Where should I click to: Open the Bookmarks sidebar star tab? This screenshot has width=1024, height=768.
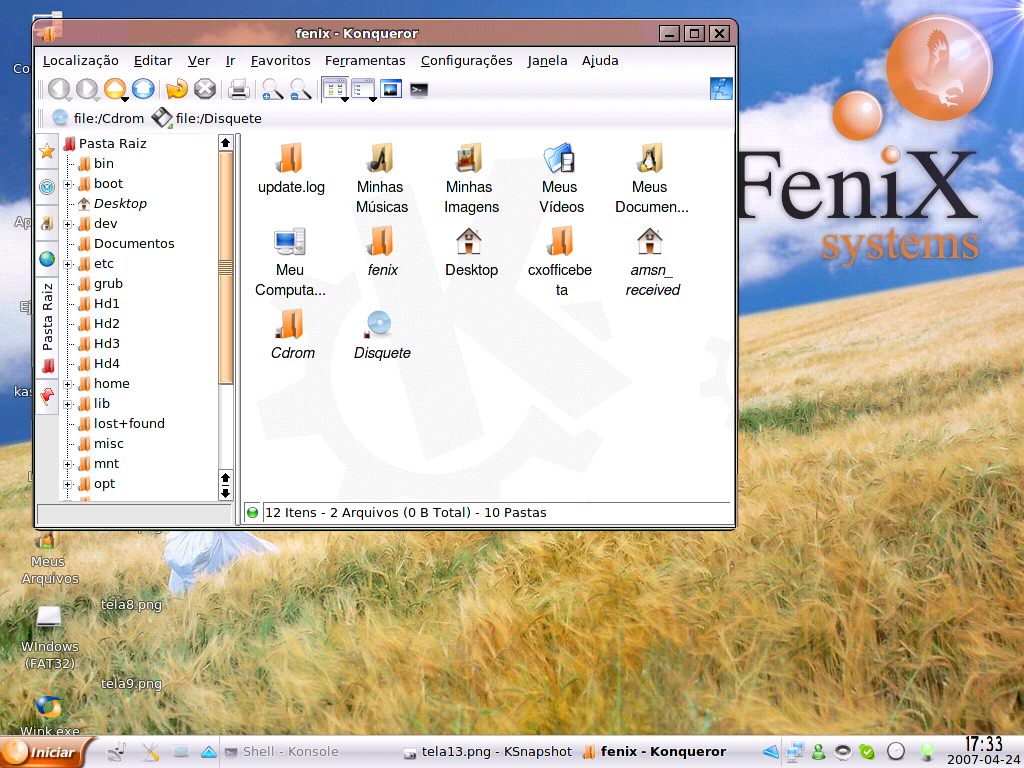(x=47, y=152)
